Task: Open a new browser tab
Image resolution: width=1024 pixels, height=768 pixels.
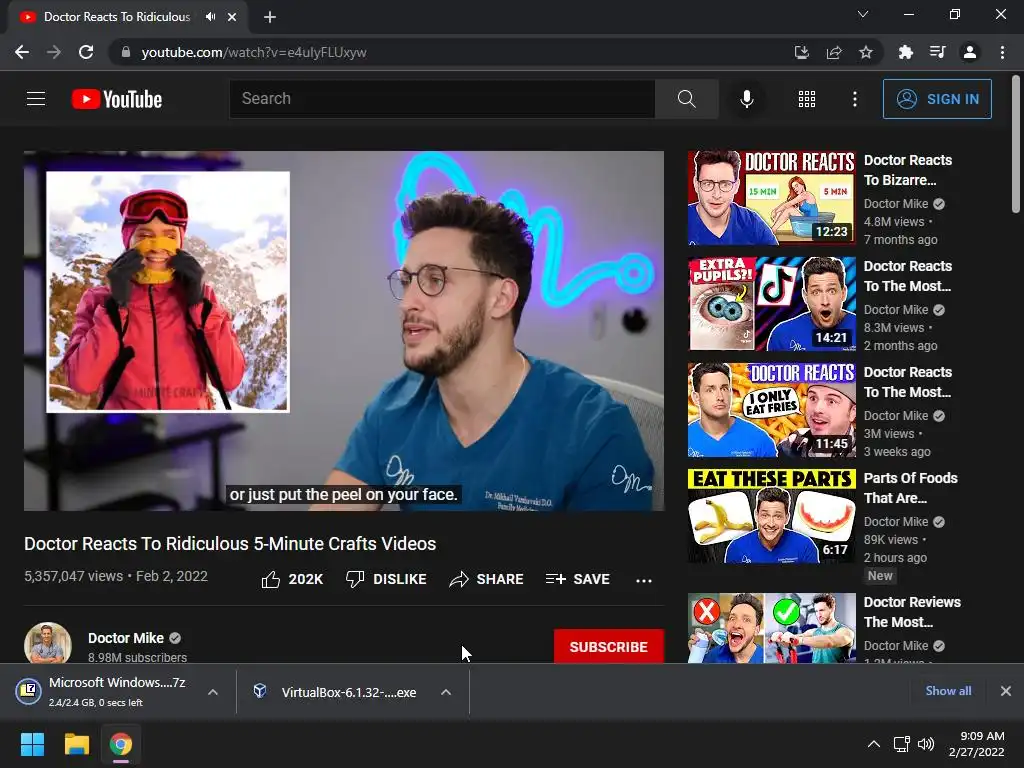Action: coord(270,17)
